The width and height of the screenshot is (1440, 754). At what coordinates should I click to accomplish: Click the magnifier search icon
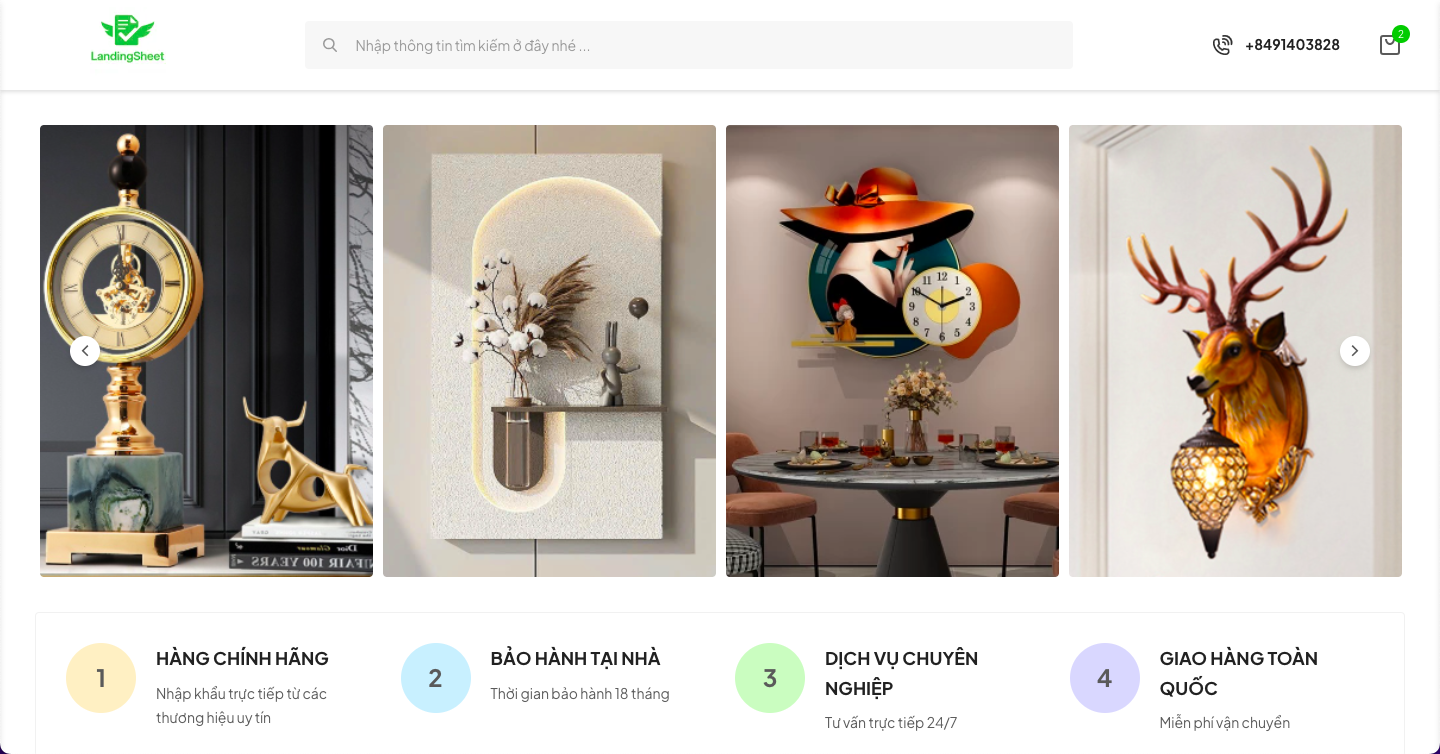coord(330,45)
